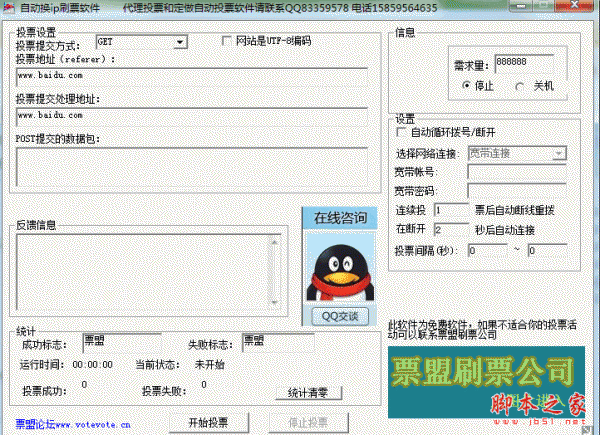The width and height of the screenshot is (600, 435).
Task: Click the 宽带帐号 input field
Action: click(x=517, y=172)
